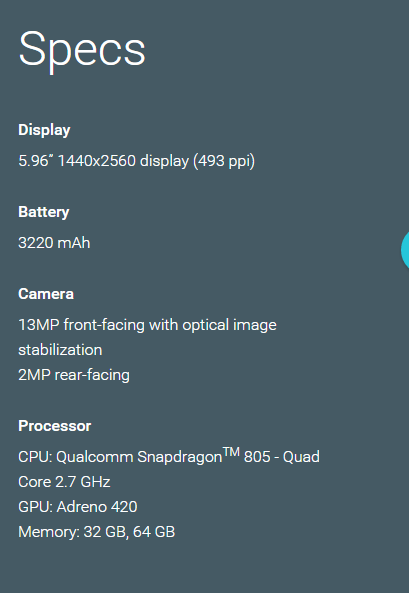Select the Battery section heading
The height and width of the screenshot is (593, 409).
pyautogui.click(x=44, y=212)
